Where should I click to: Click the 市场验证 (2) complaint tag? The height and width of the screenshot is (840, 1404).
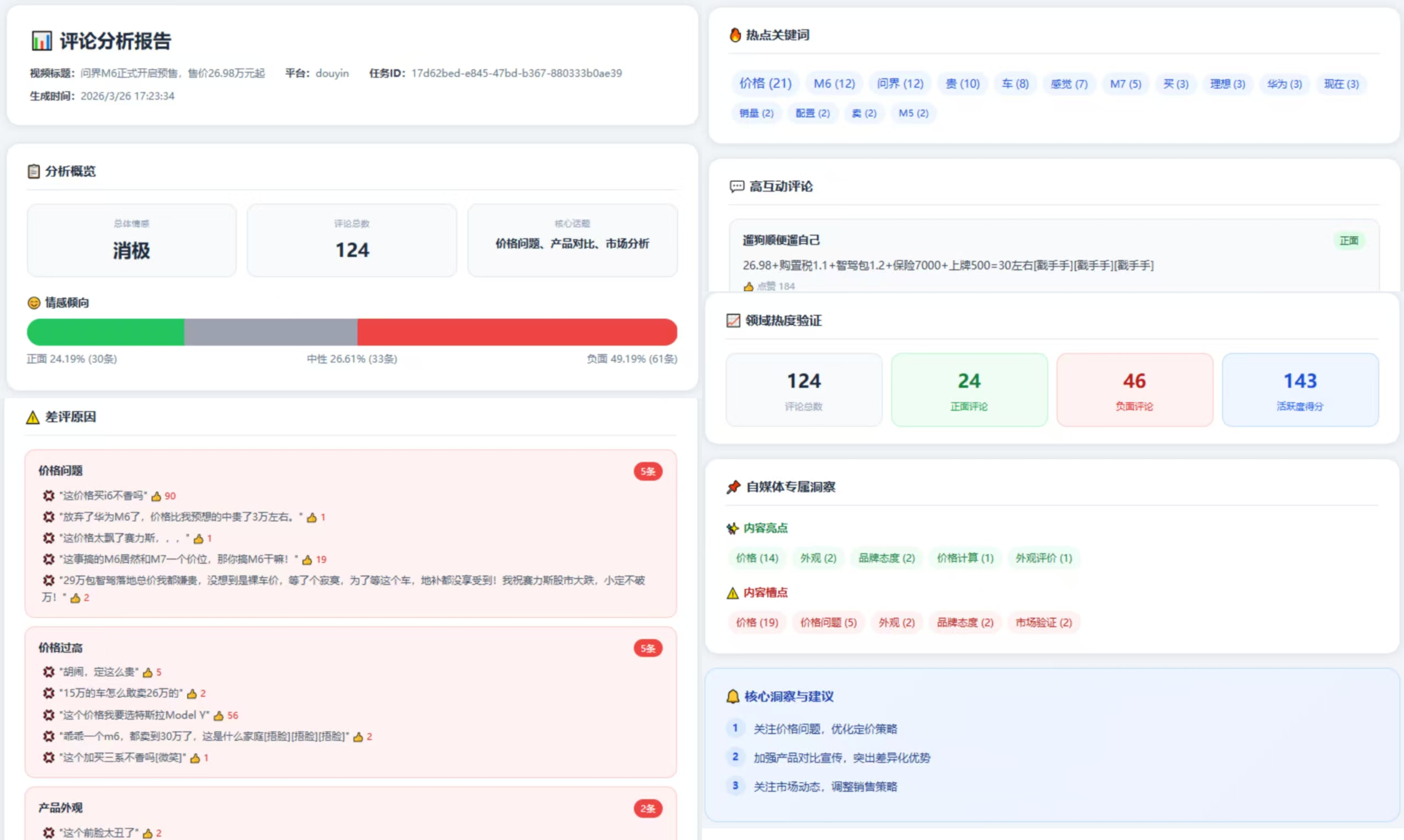click(x=1043, y=623)
